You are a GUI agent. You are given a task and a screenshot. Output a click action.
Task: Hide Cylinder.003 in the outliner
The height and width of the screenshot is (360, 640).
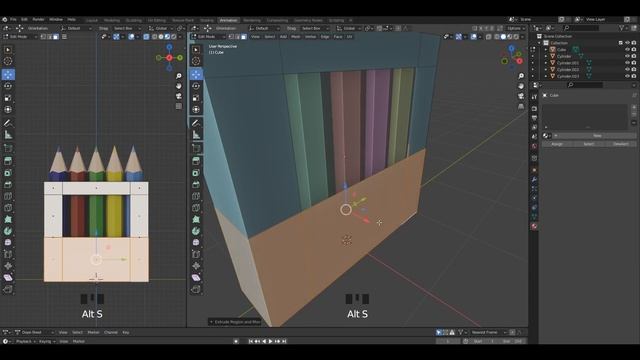627,76
